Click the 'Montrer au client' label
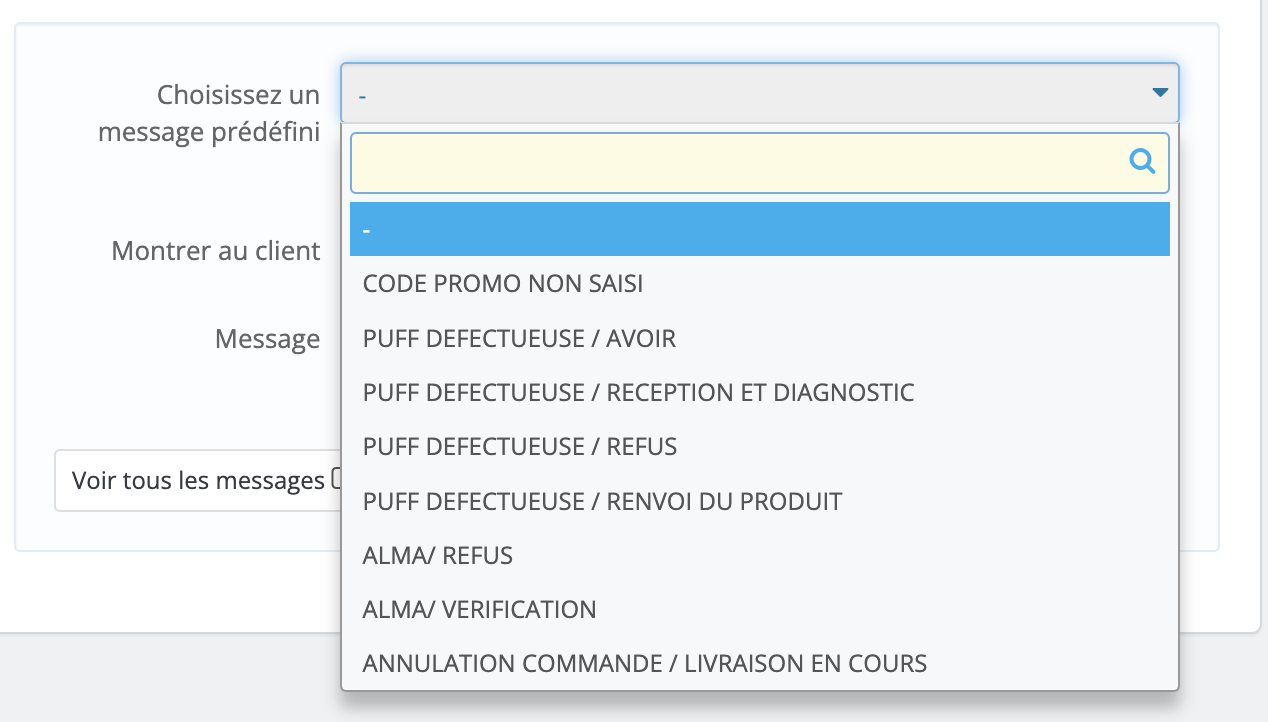Viewport: 1268px width, 722px height. tap(215, 251)
